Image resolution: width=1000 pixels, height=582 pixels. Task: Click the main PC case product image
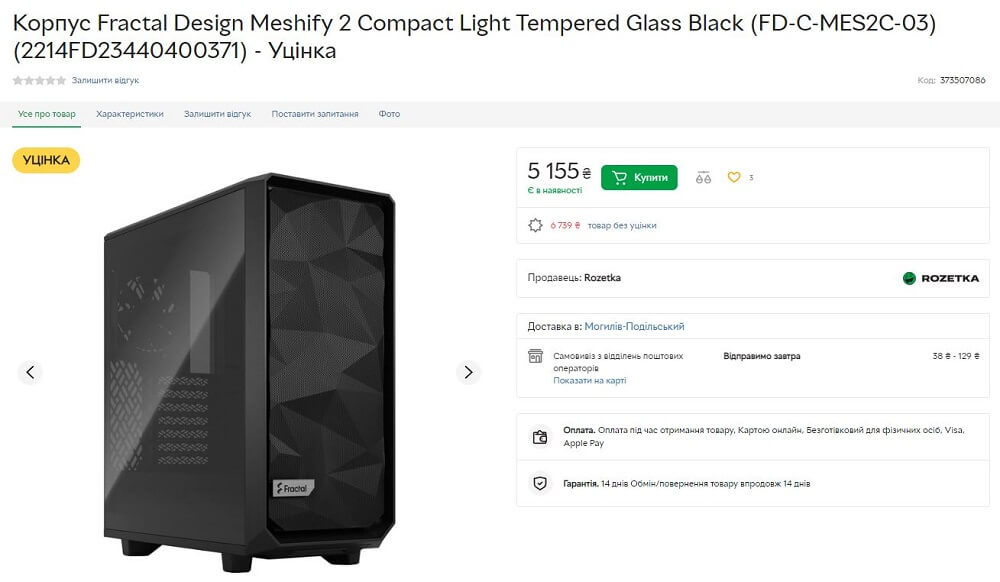[x=250, y=370]
